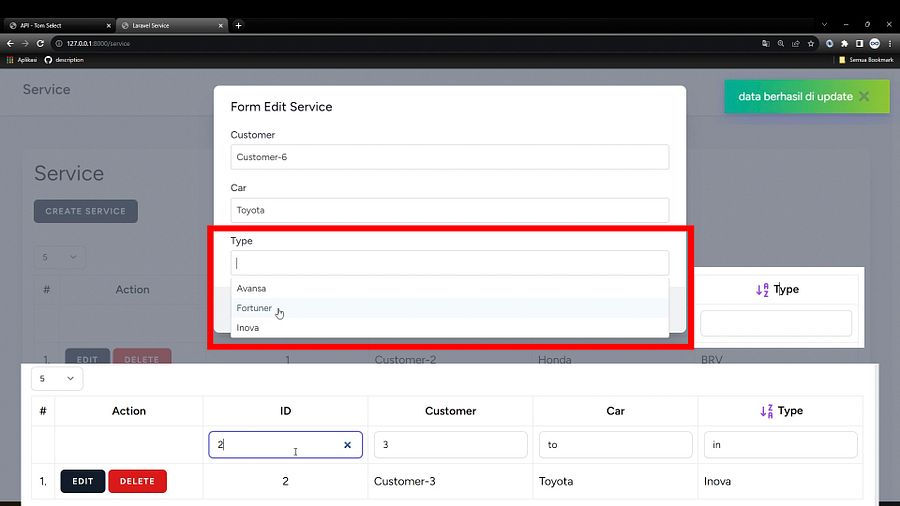The width and height of the screenshot is (900, 506).
Task: Click the Car column header in lower table
Action: [x=615, y=411]
